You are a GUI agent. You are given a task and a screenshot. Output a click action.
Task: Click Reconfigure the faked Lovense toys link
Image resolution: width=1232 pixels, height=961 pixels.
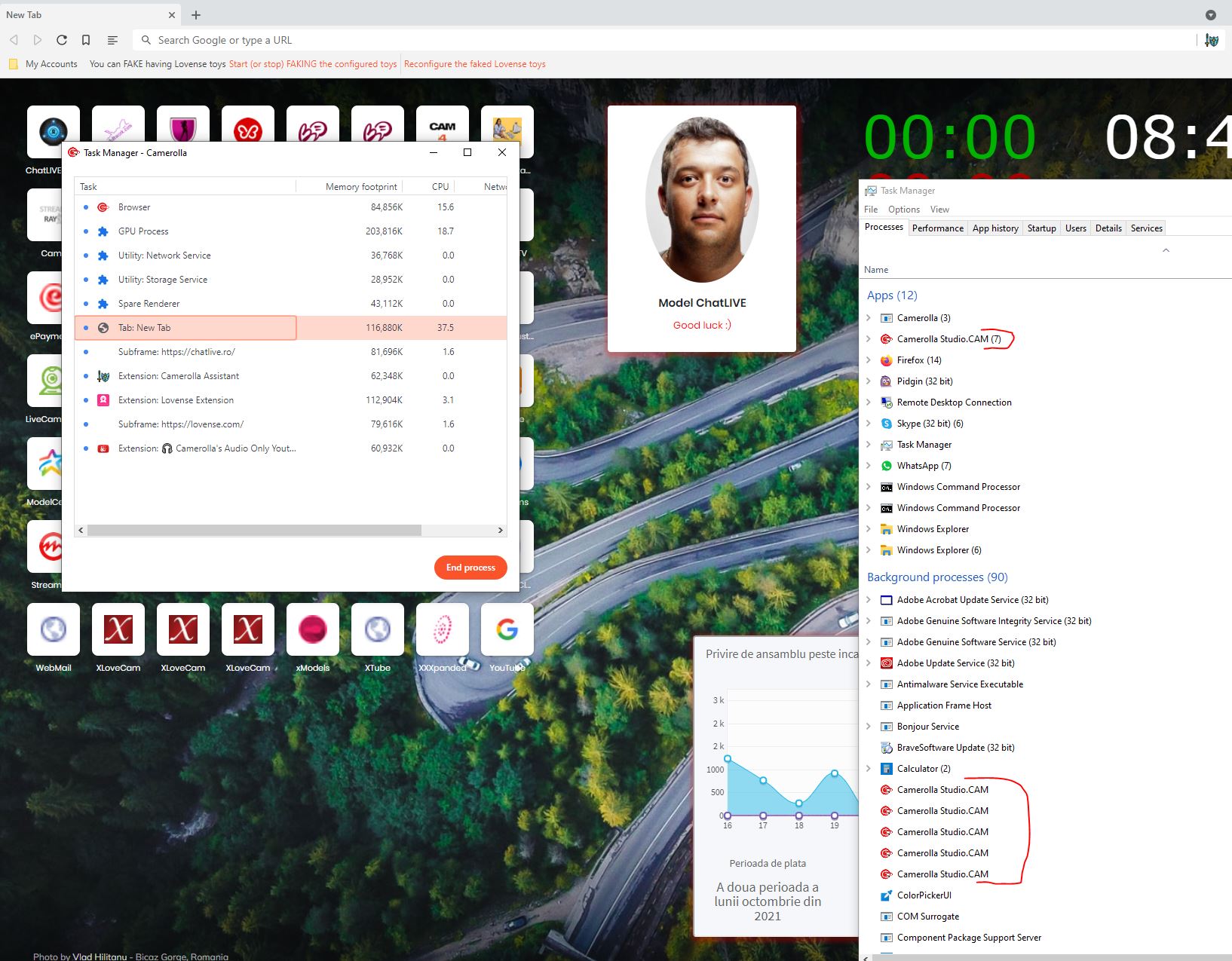475,64
